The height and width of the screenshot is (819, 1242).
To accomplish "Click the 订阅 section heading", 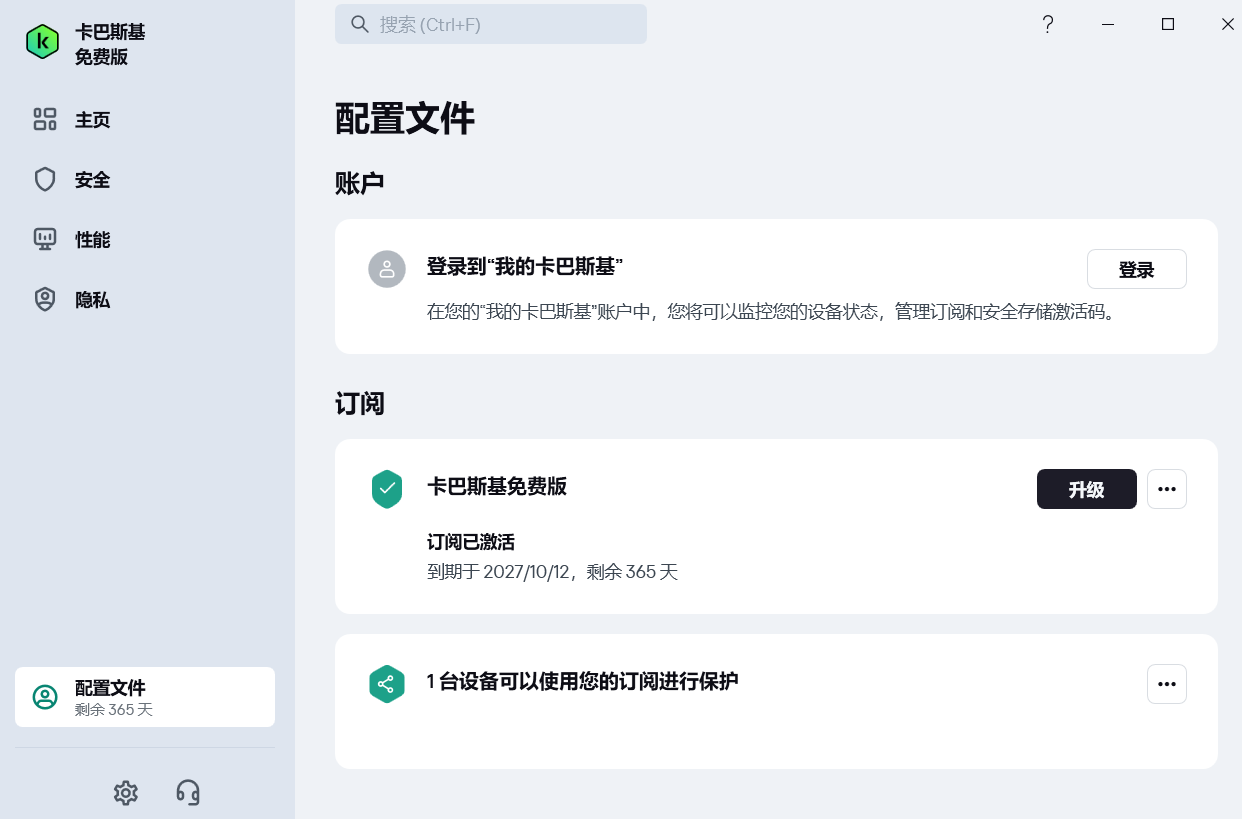I will (360, 404).
